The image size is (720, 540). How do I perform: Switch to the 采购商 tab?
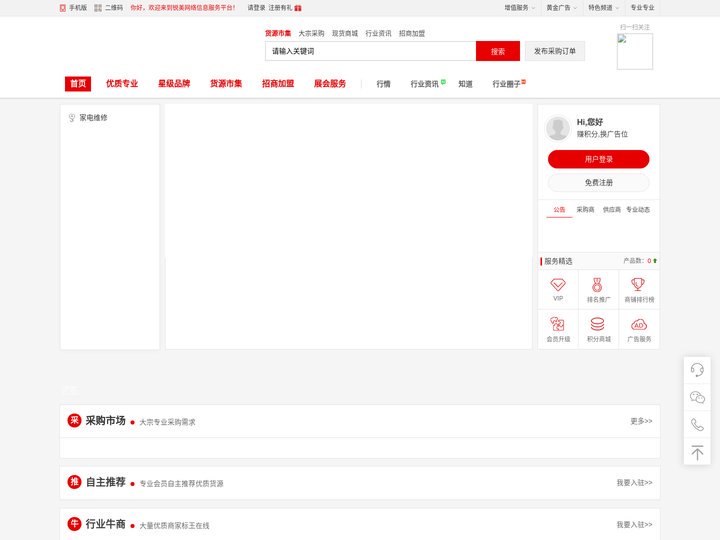click(x=585, y=210)
